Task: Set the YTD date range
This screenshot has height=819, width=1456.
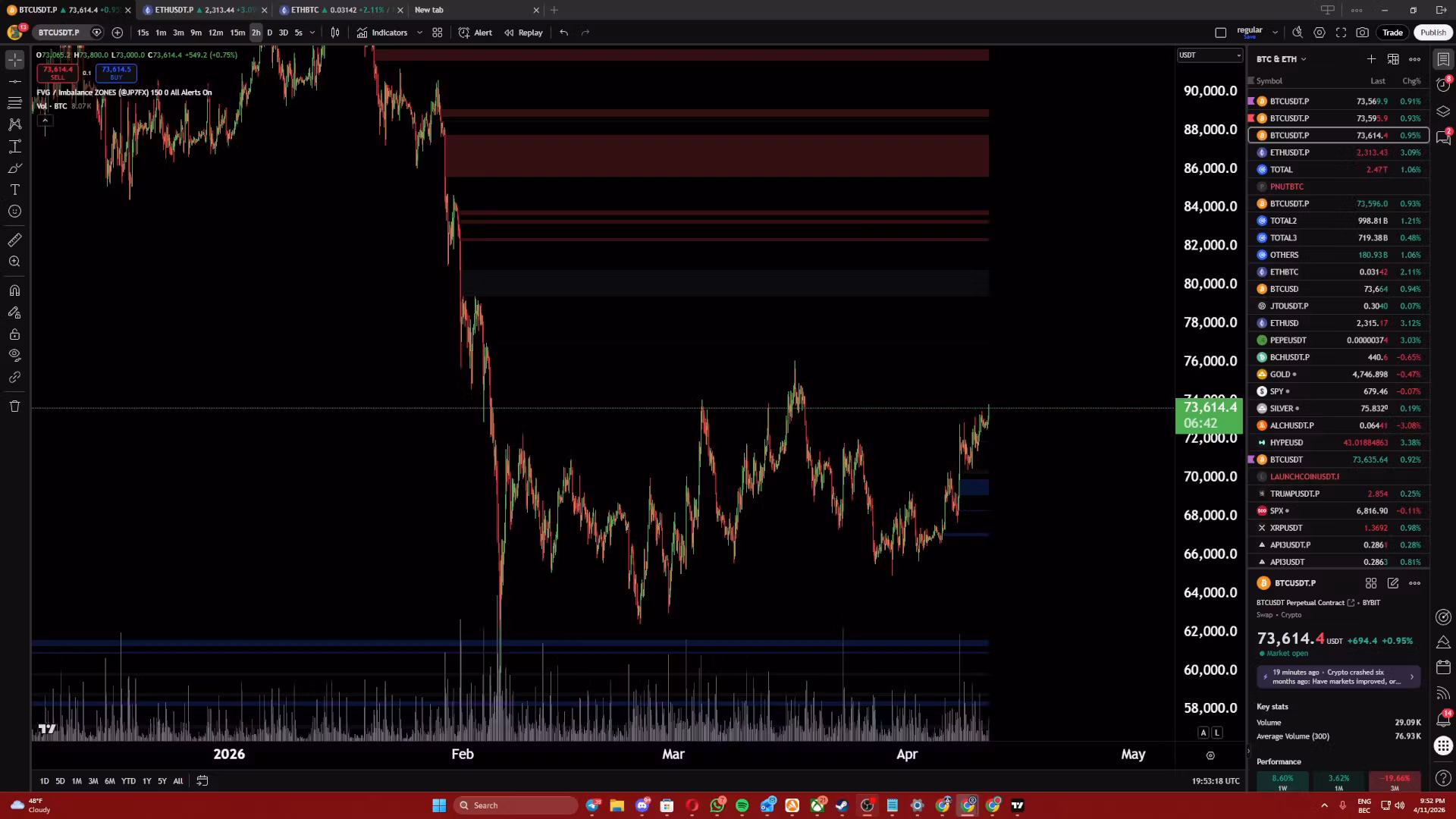Action: (128, 781)
